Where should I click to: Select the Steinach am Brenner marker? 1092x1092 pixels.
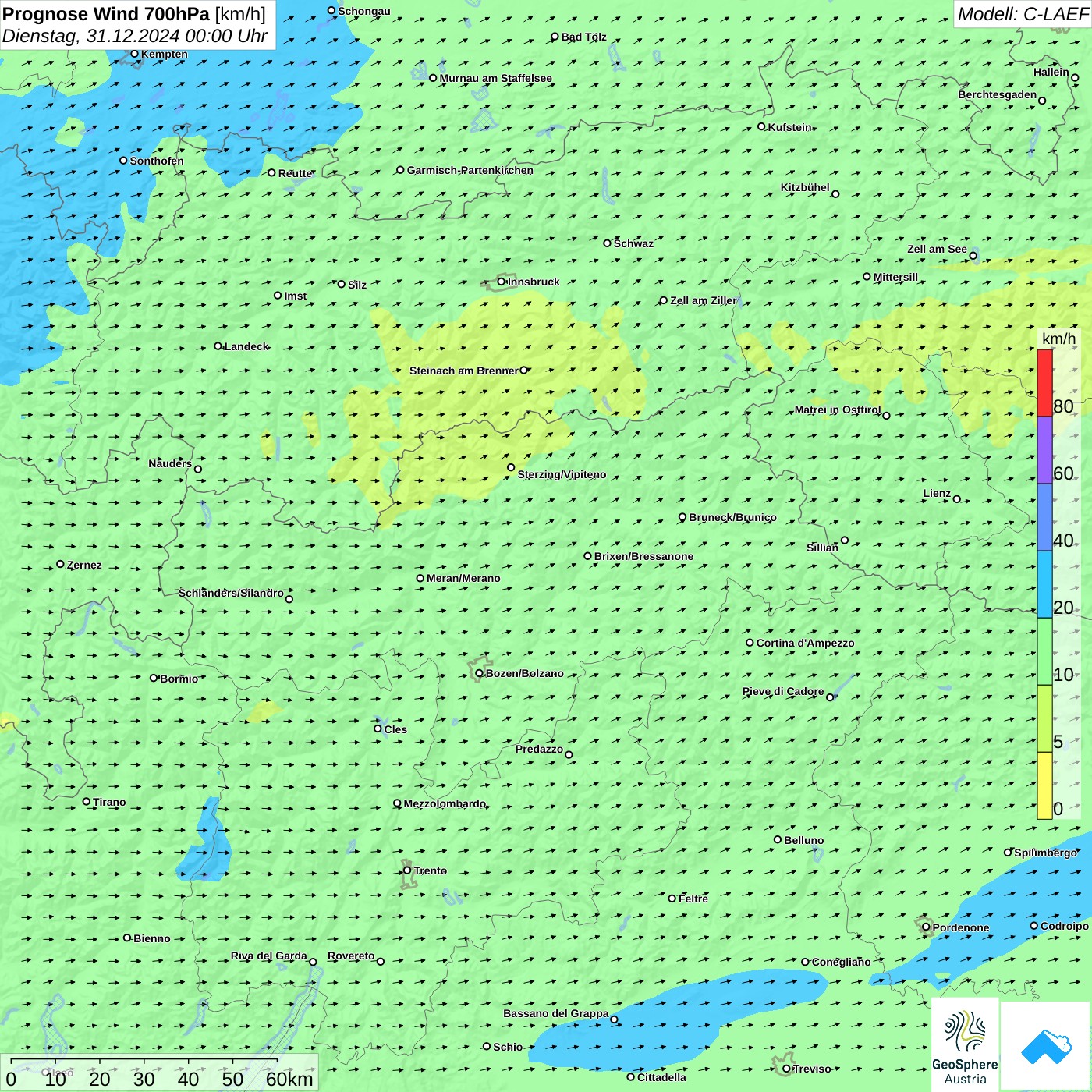[524, 370]
